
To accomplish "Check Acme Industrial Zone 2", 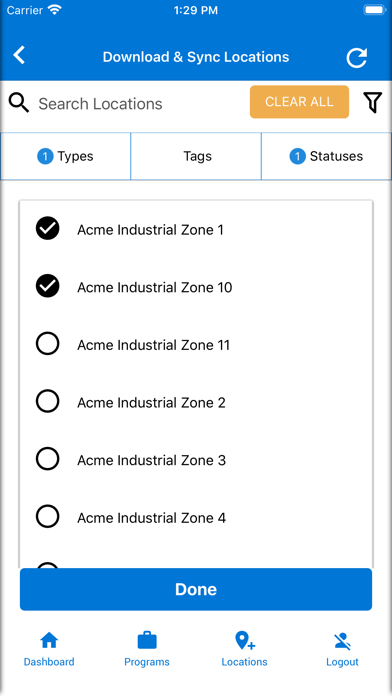I will pyautogui.click(x=48, y=401).
